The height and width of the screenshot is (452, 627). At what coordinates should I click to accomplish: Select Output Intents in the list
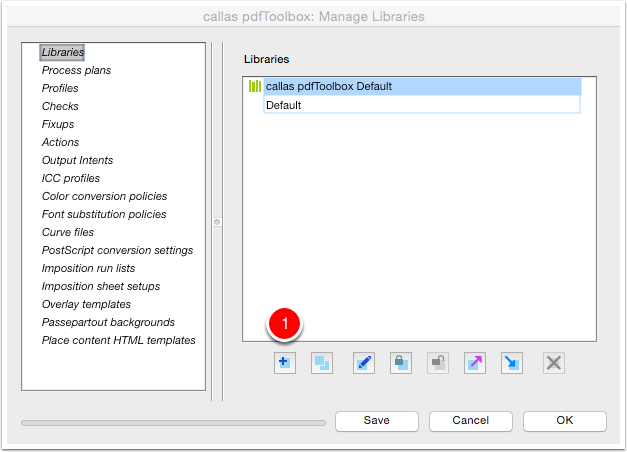click(78, 160)
